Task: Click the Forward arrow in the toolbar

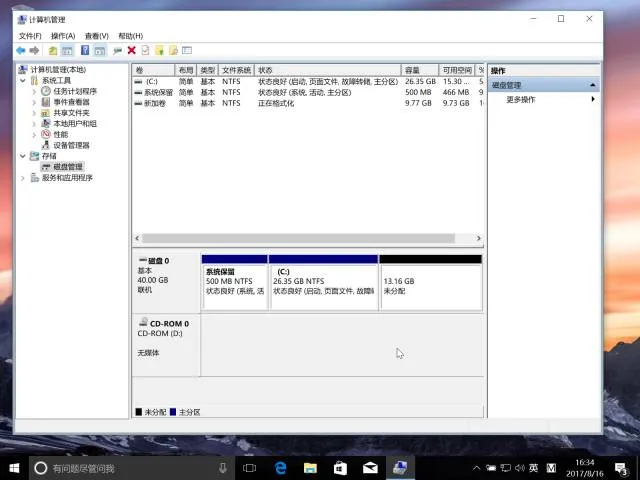Action: click(x=34, y=51)
